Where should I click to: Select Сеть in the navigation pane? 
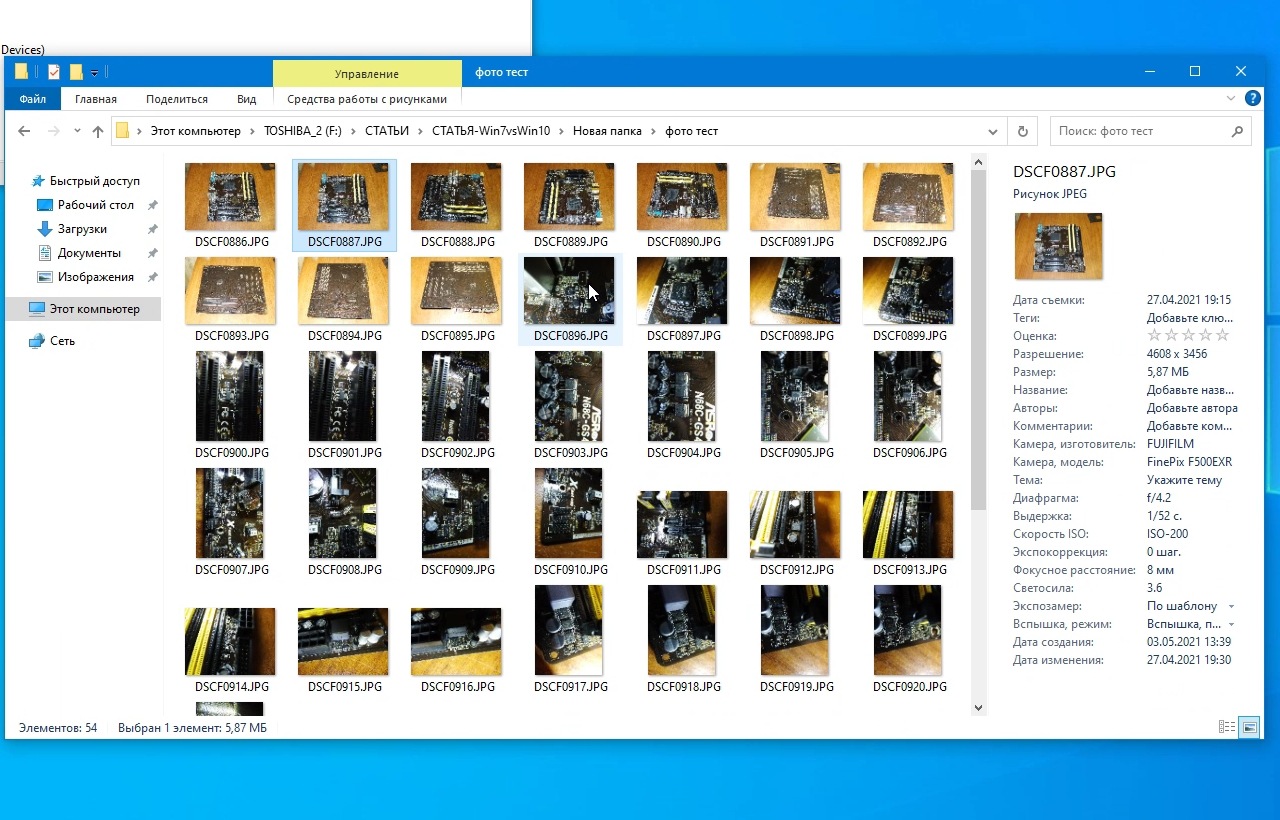(62, 341)
